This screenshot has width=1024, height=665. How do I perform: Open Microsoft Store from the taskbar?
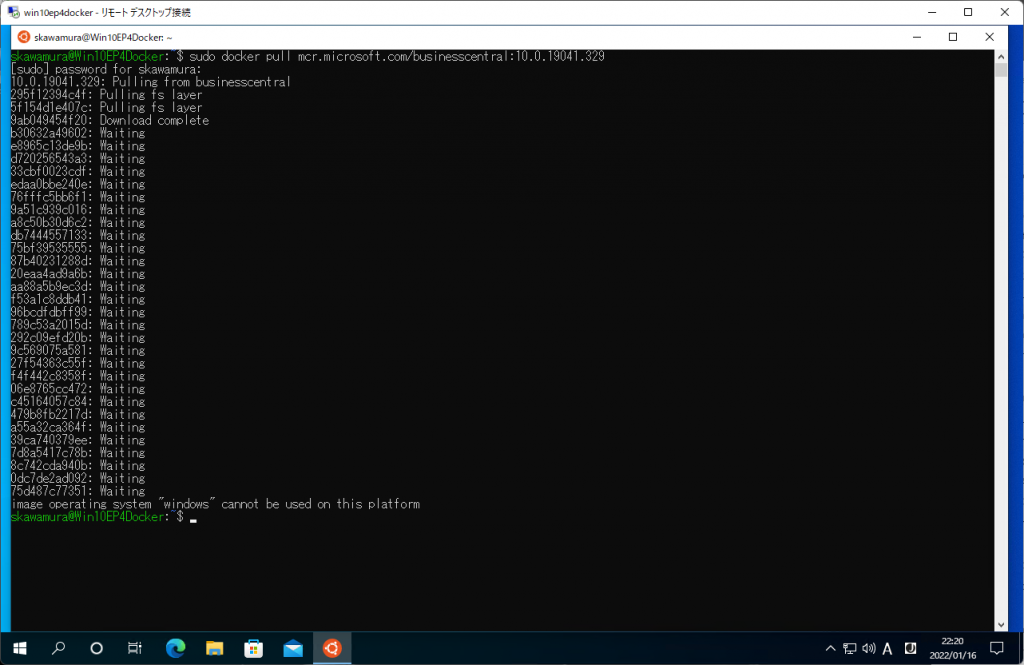253,648
